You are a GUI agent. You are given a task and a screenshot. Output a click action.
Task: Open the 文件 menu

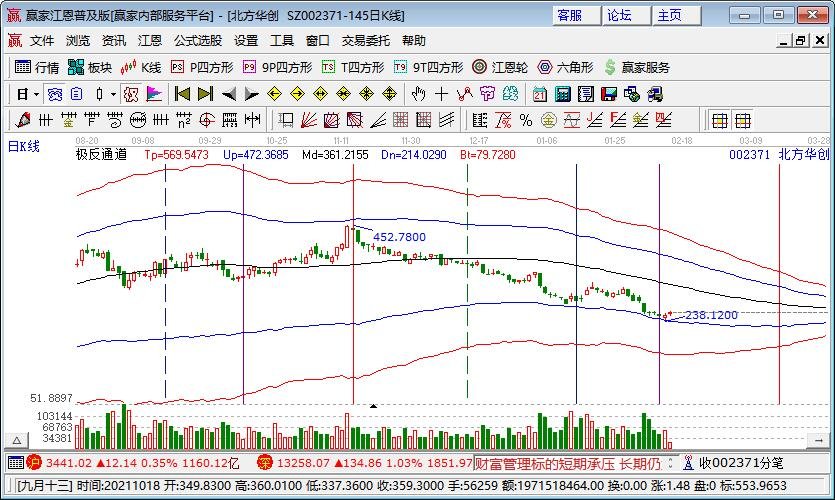coord(42,40)
